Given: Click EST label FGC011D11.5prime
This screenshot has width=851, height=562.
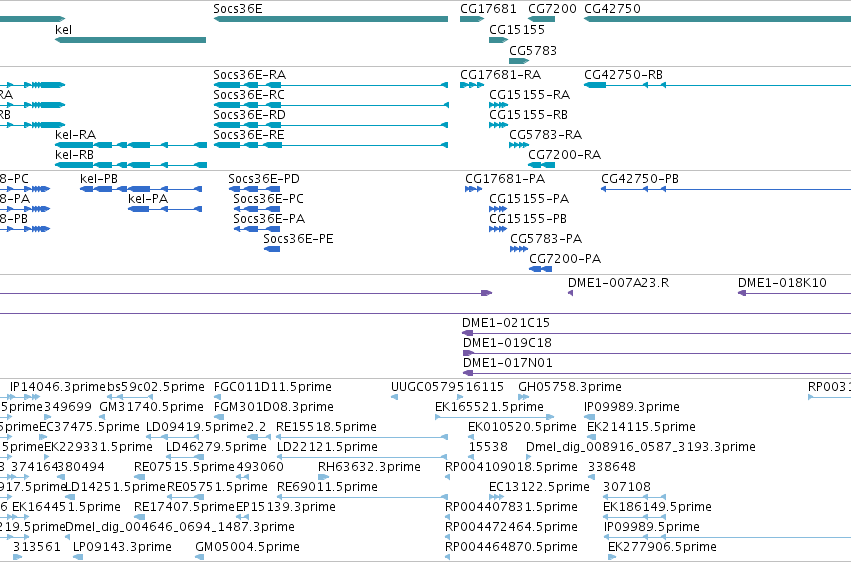Looking at the screenshot, I should pos(272,387).
